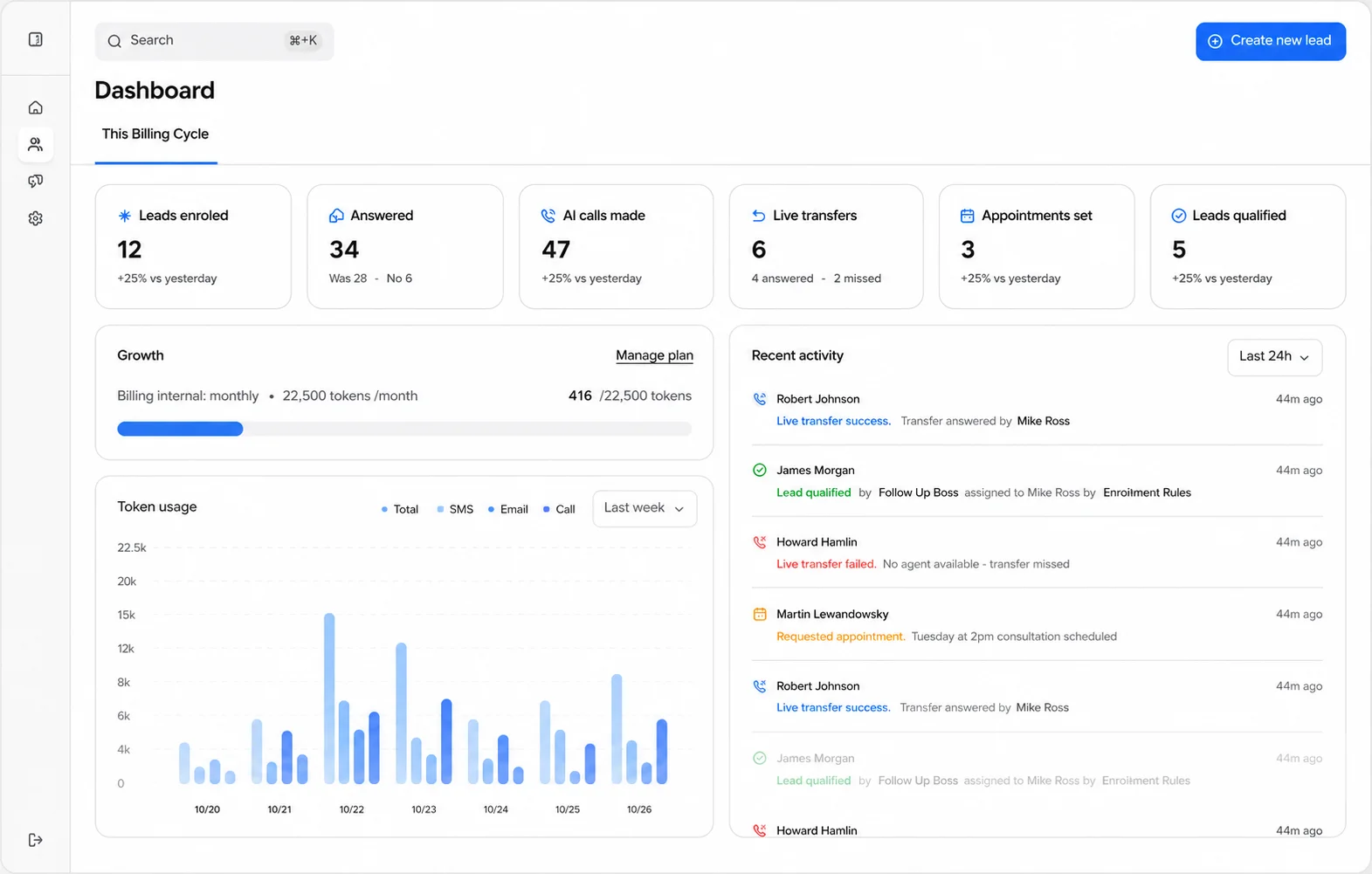Viewport: 1372px width, 874px height.
Task: Click 'Tuesday at 2pm consultation scheduled' text
Action: [x=1014, y=637]
